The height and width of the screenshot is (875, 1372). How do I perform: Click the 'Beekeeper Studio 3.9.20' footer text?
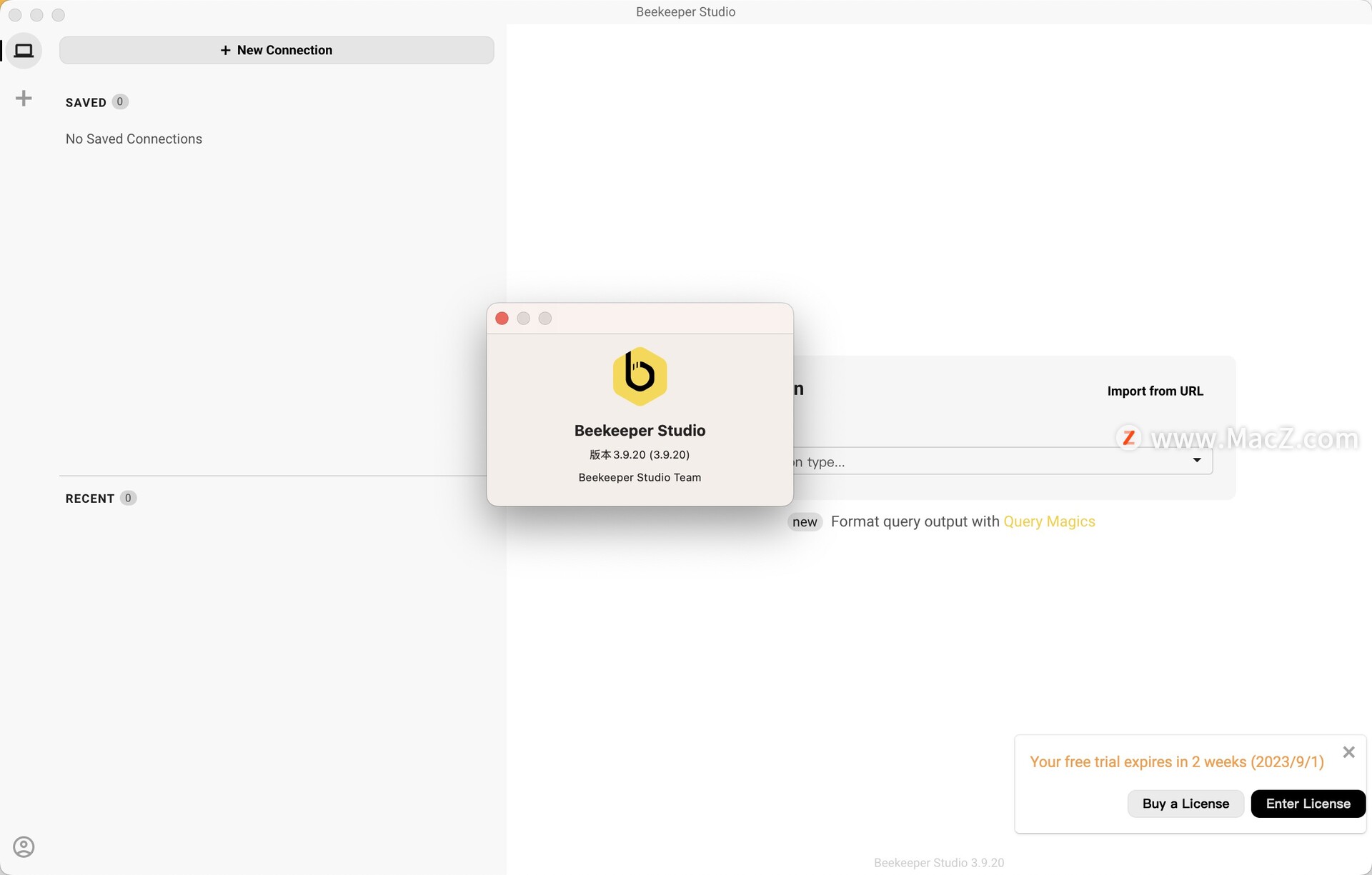coord(939,863)
